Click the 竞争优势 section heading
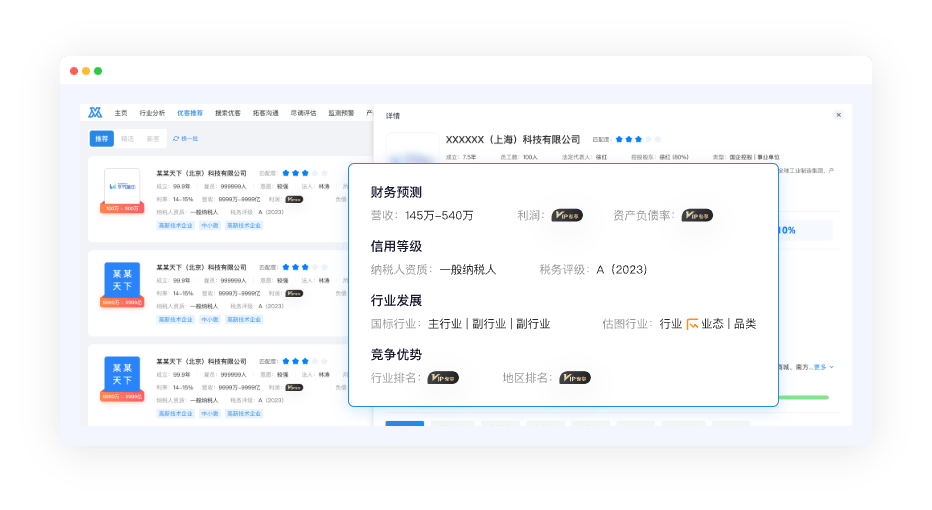 point(396,354)
